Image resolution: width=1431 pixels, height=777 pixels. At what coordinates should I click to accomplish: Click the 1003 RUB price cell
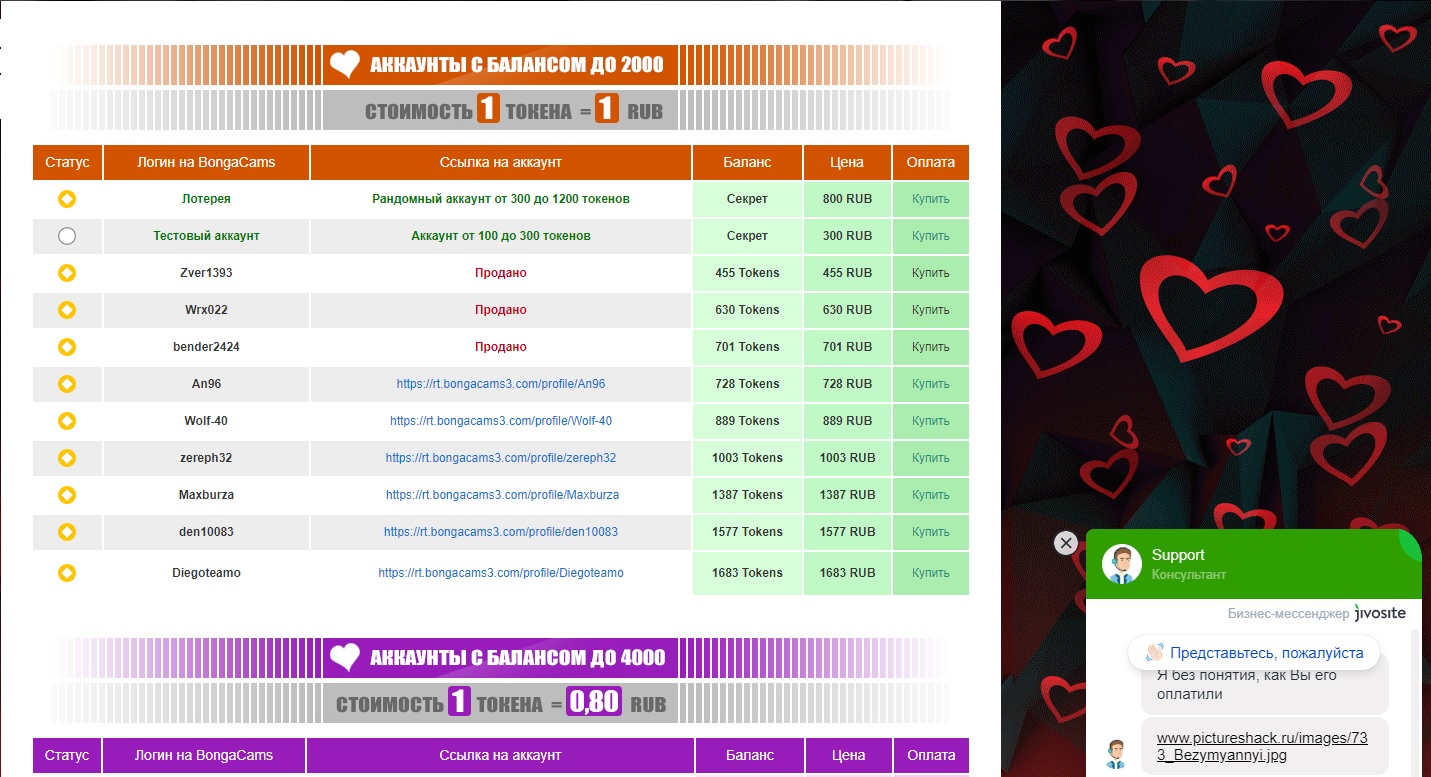[x=847, y=458]
